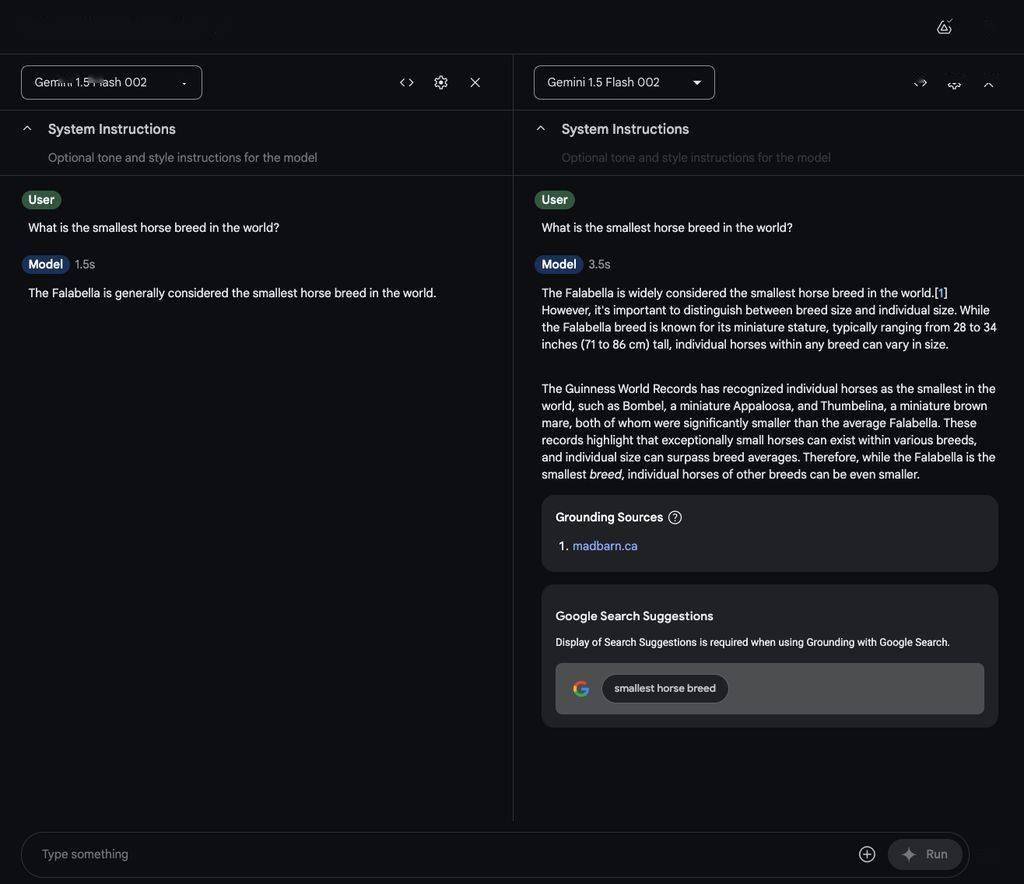Open the left panel's run settings gear
Screen dimensions: 1024x884
[441, 82]
